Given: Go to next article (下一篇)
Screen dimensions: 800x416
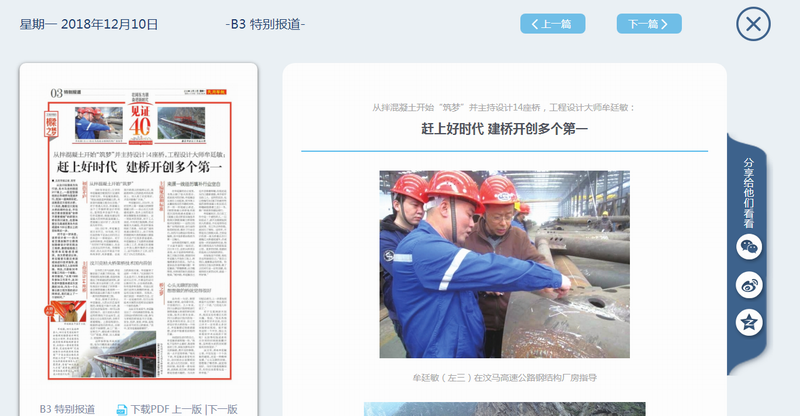Looking at the screenshot, I should point(649,24).
